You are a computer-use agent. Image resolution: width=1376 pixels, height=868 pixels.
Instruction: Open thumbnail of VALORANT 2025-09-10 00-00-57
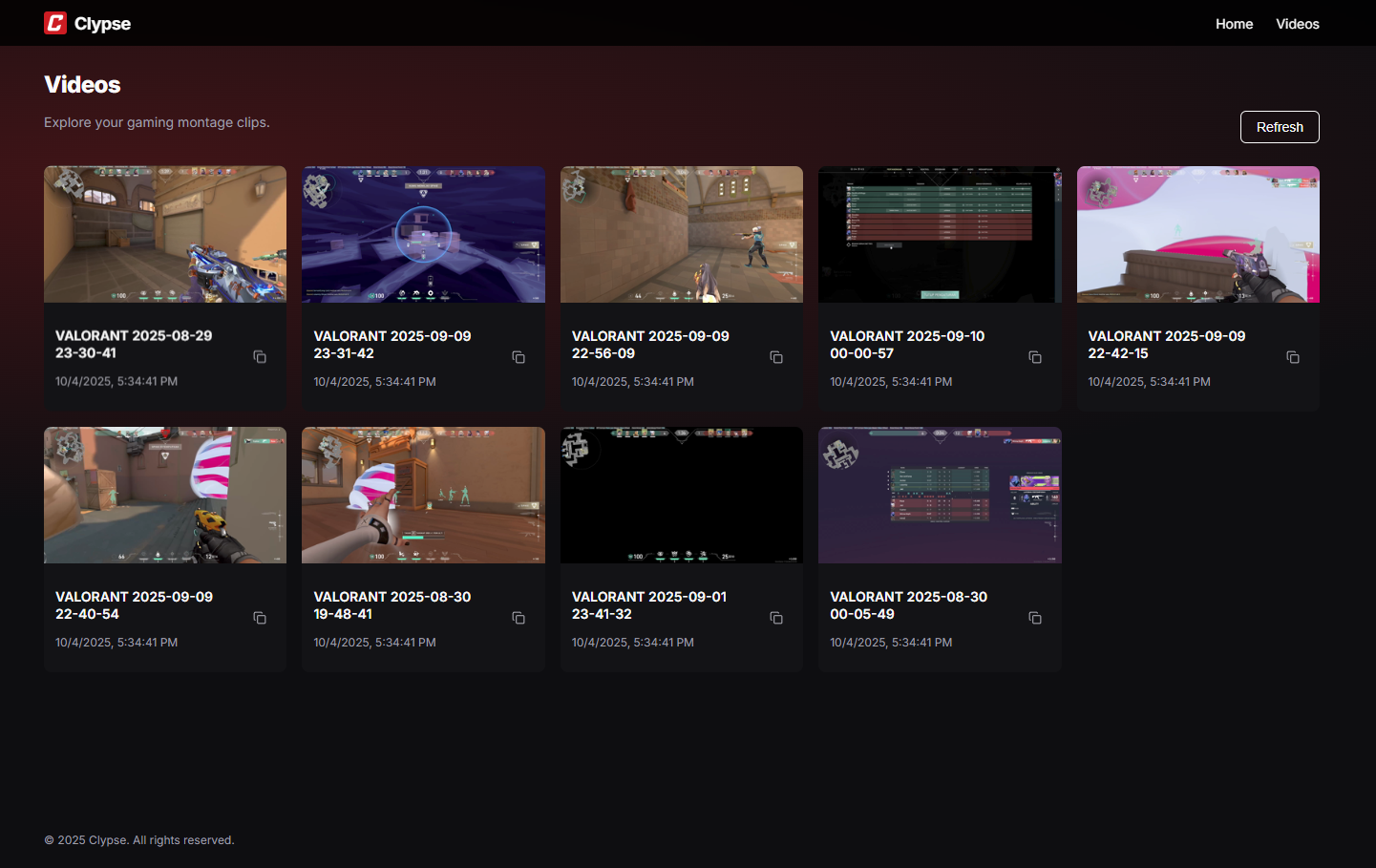[940, 234]
